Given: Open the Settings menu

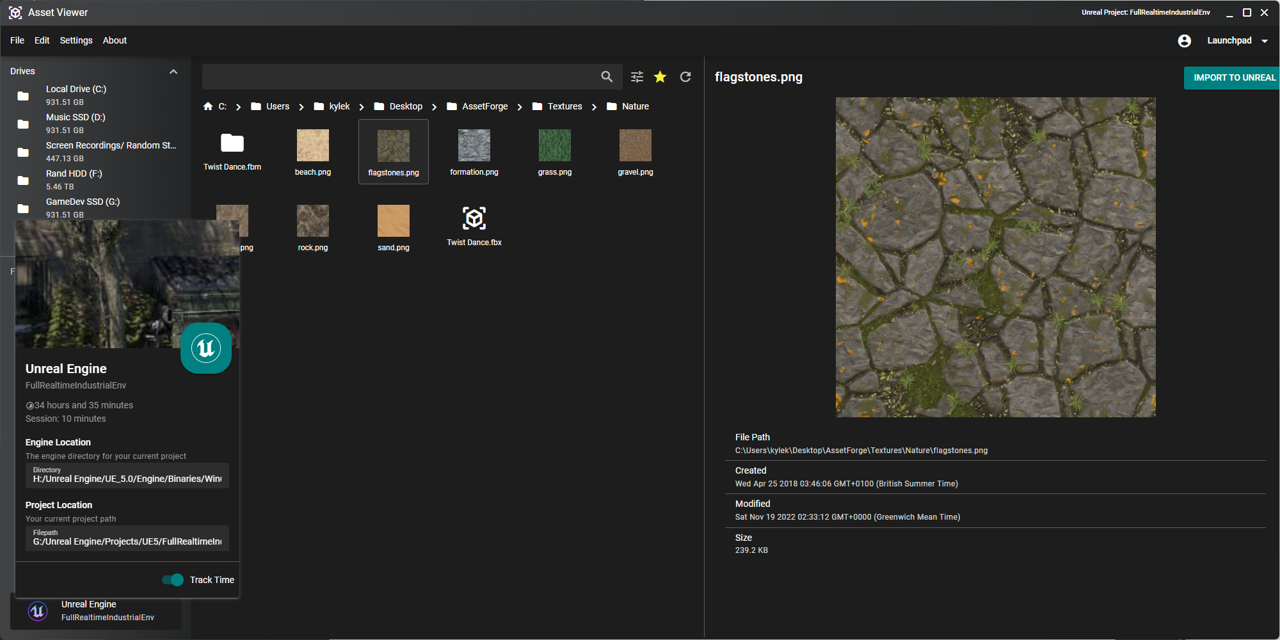Looking at the screenshot, I should pyautogui.click(x=76, y=41).
